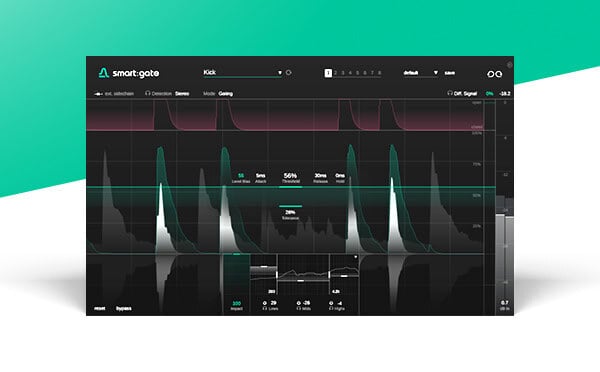Grab the low-mid crossover handle at 203
Image resolution: width=600 pixels, height=372 pixels.
[277, 274]
